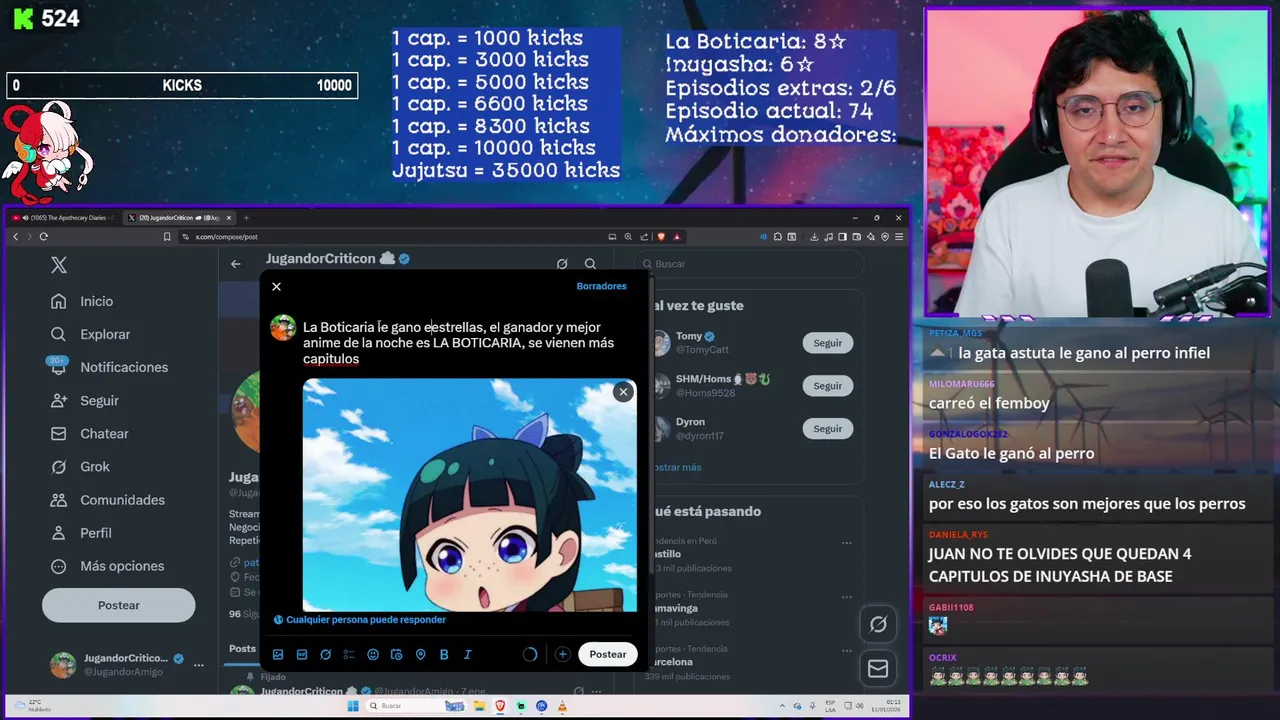Click the Brave Rewards triangle icon
The image size is (1280, 720).
pos(677,237)
